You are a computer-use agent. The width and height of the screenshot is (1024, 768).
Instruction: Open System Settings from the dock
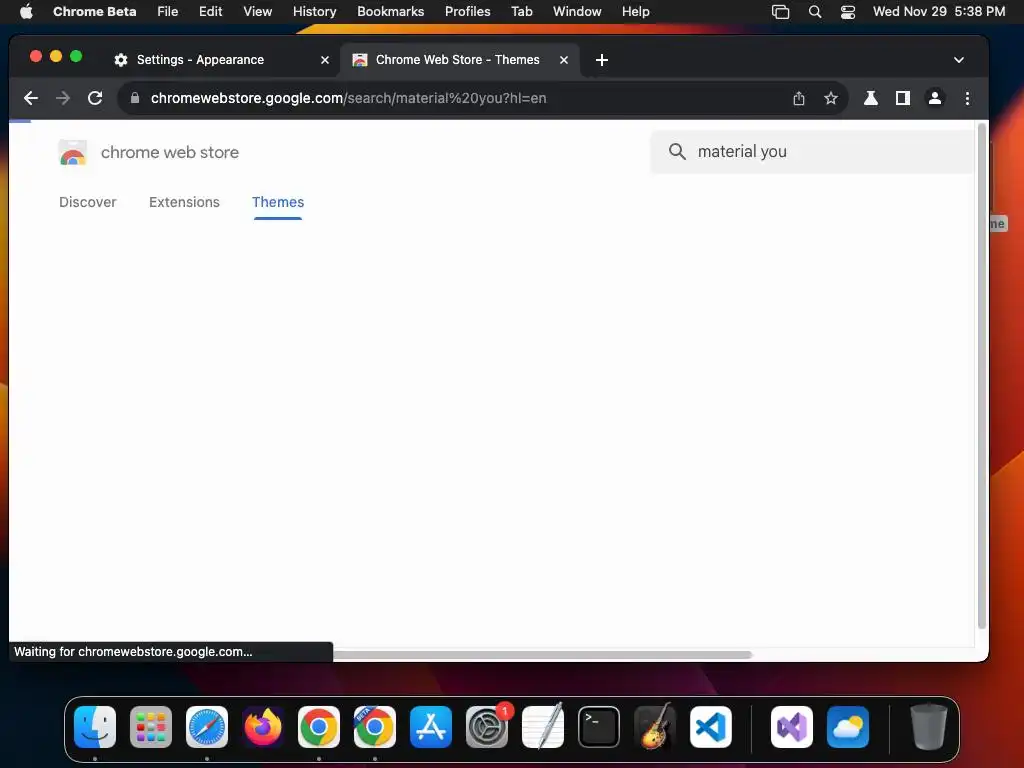point(487,727)
